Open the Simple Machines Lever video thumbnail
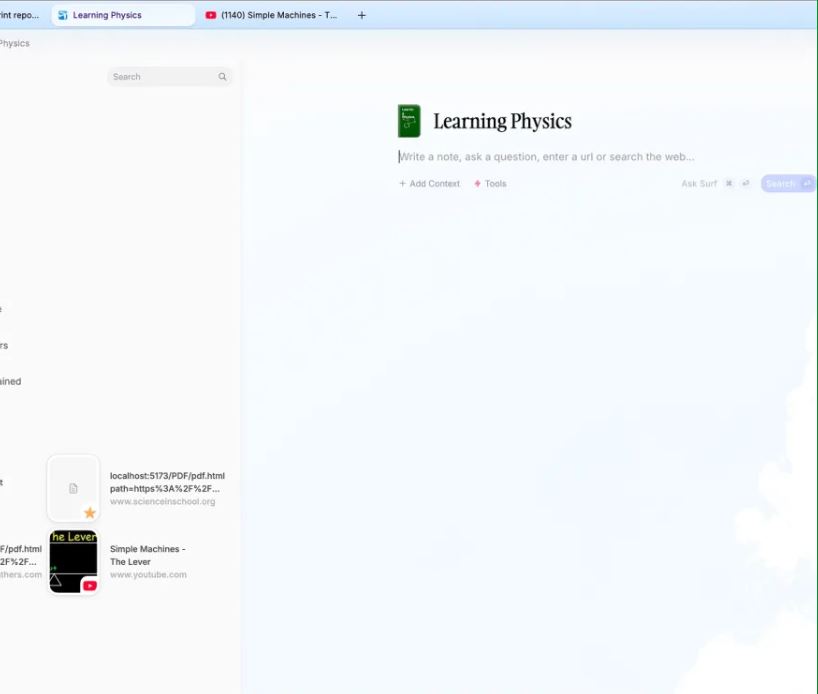Viewport: 818px width, 694px height. [x=73, y=561]
